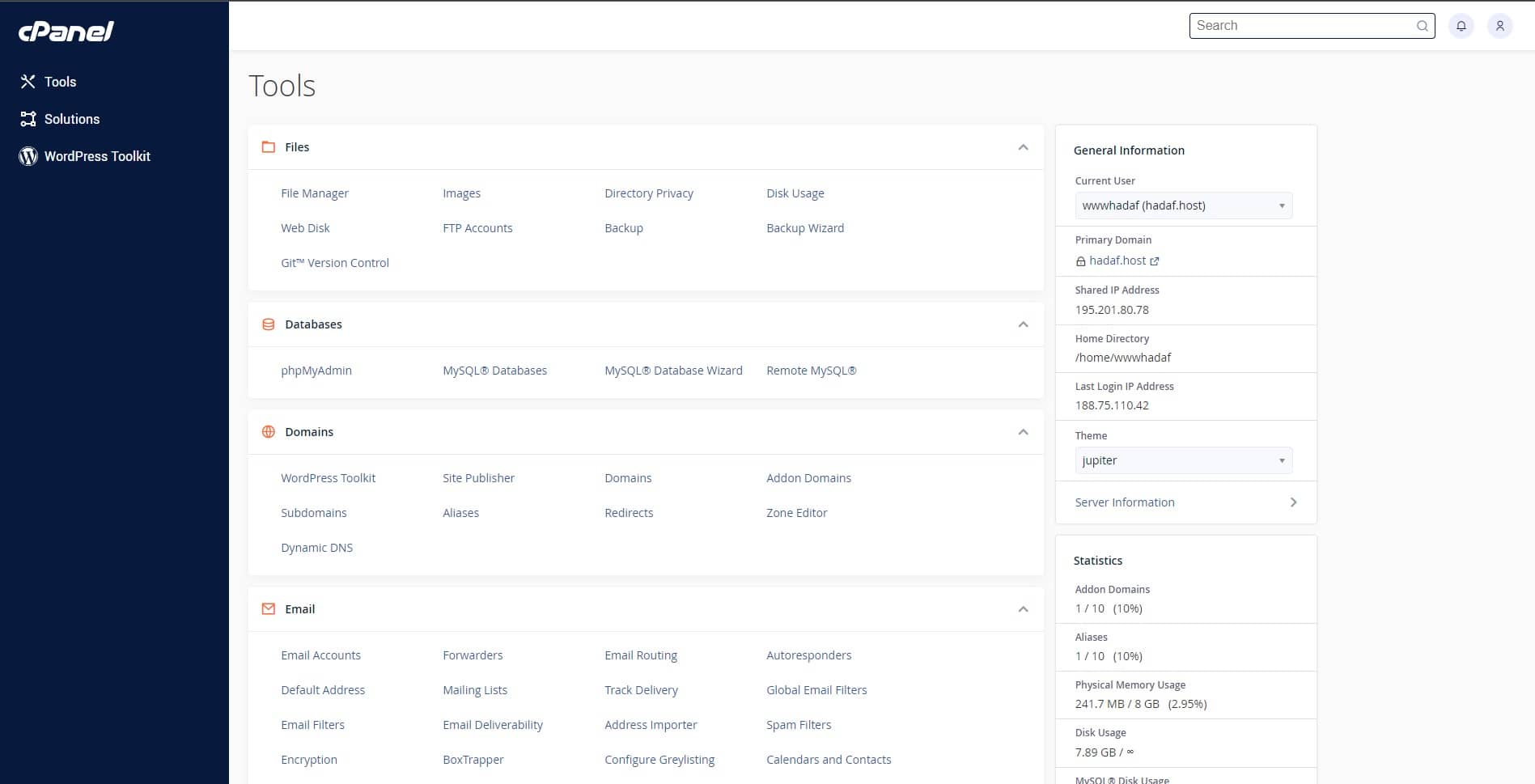Open MySQL Databases

pyautogui.click(x=494, y=371)
